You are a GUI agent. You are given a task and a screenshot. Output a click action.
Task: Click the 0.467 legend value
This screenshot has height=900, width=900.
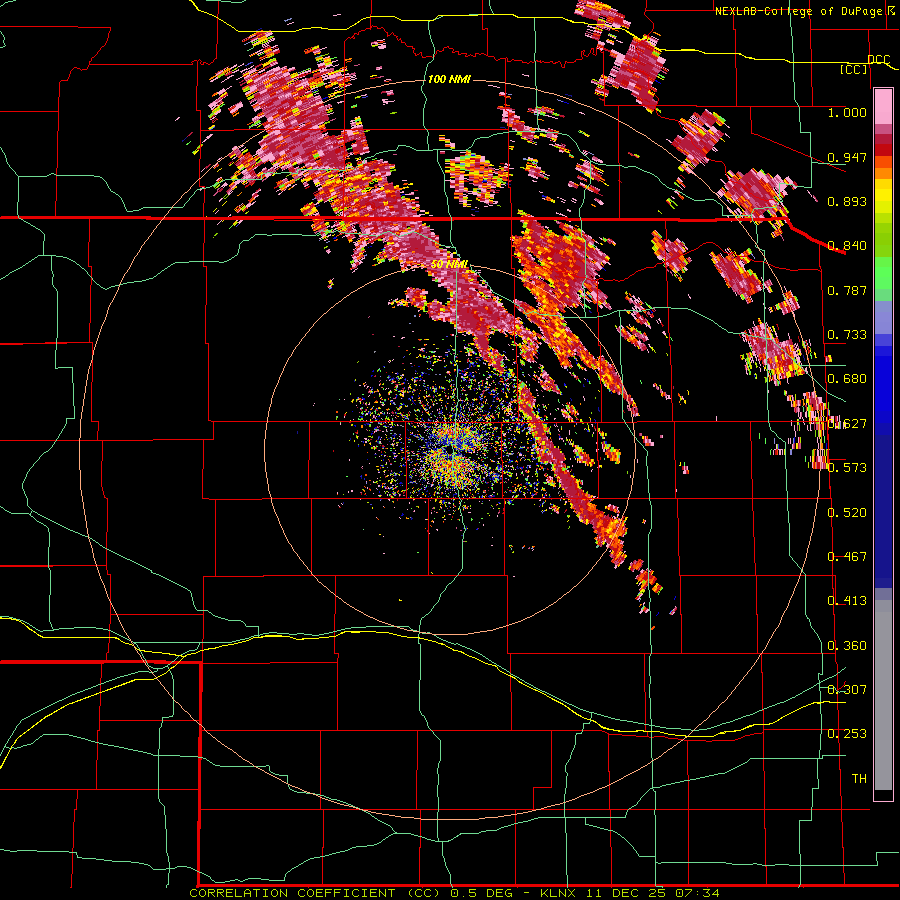[x=847, y=557]
